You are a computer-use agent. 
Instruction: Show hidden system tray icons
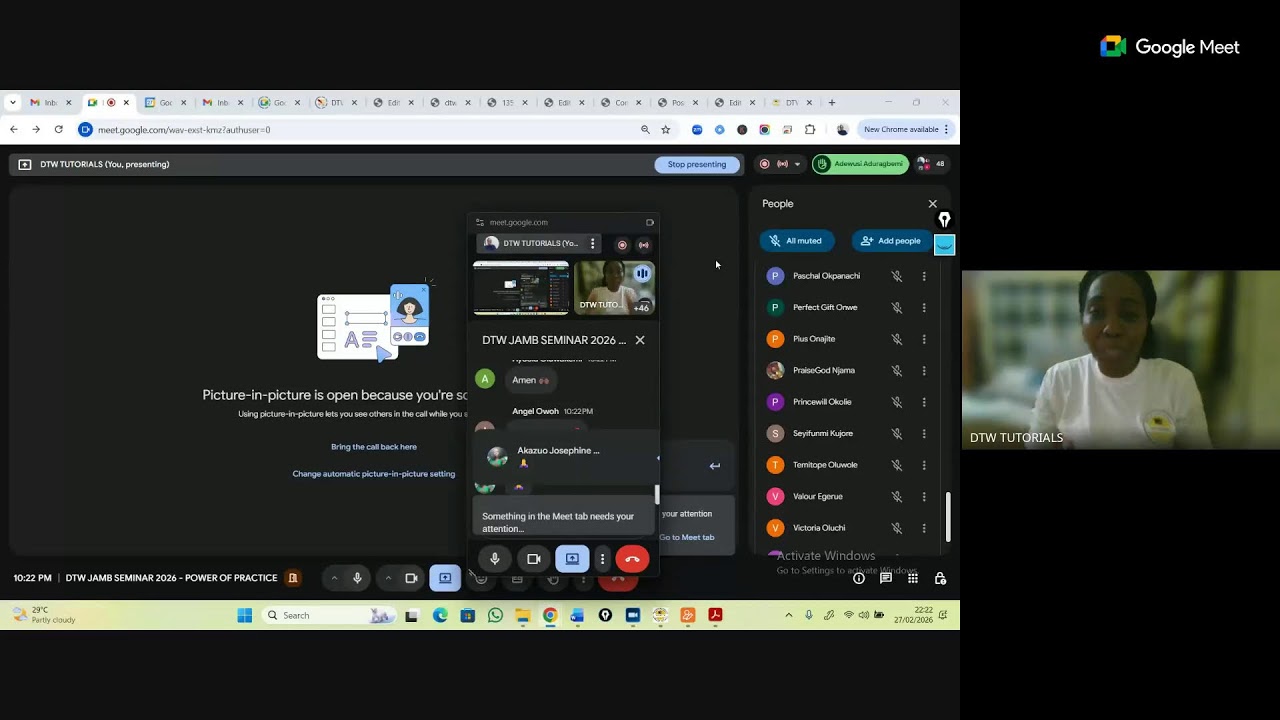789,616
